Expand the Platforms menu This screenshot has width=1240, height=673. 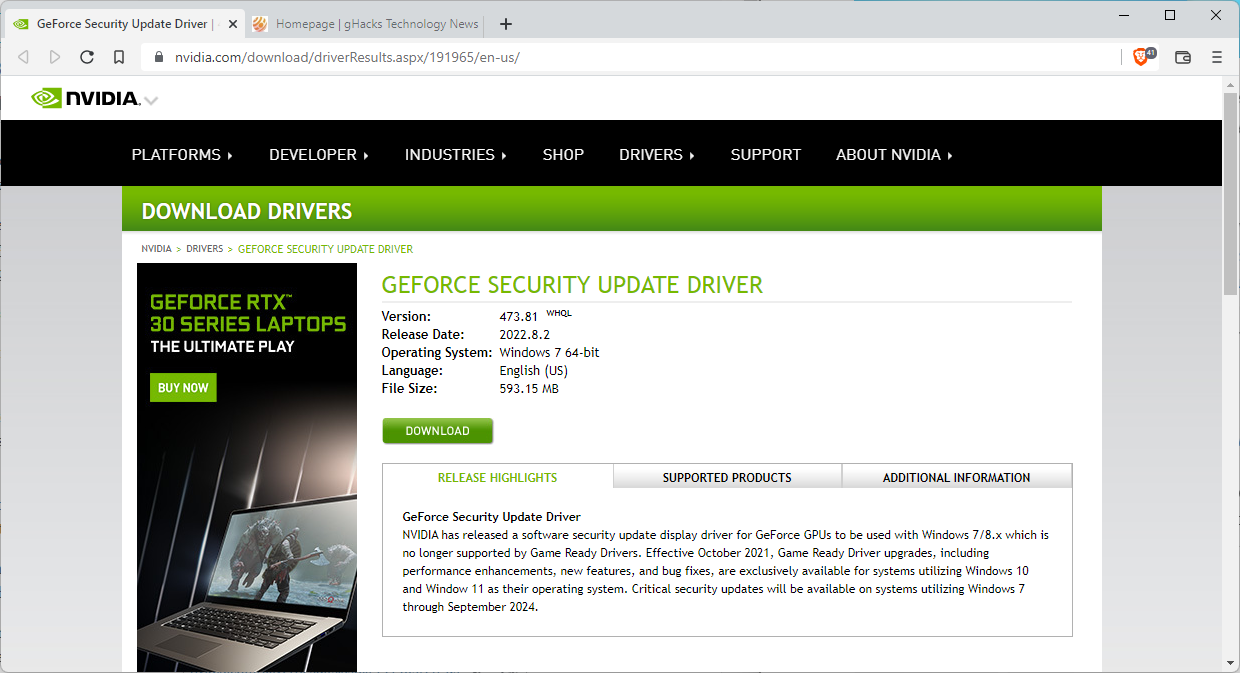(181, 155)
